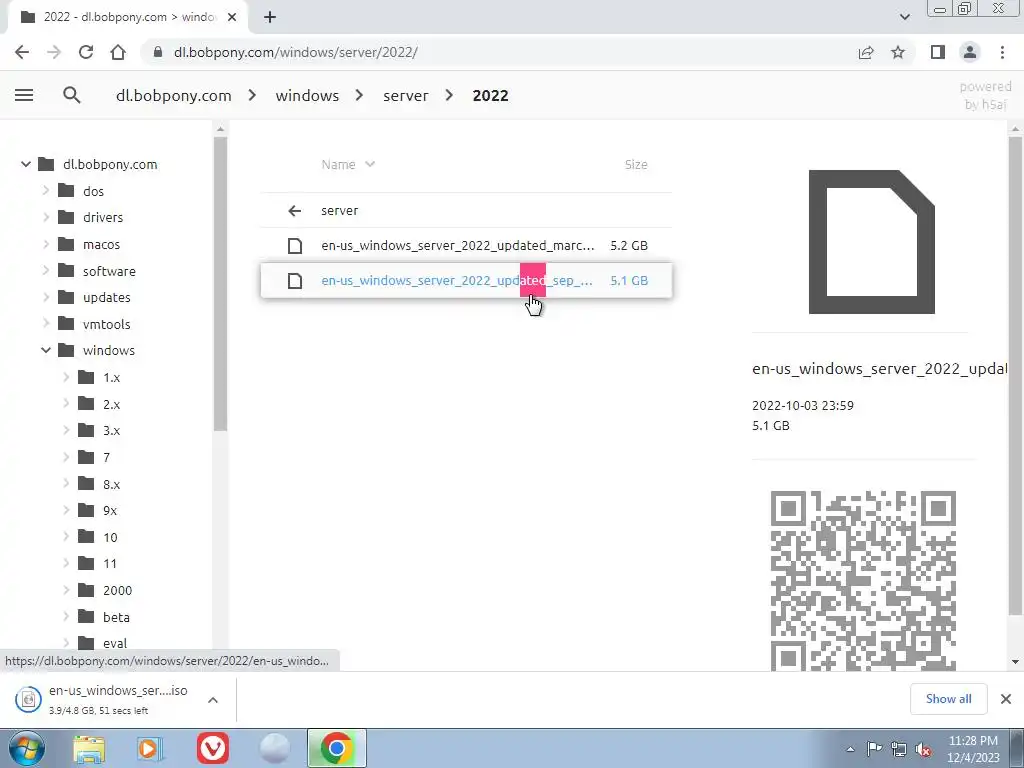The image size is (1024, 768).
Task: Expand the vmtools folder arrow
Action: [46, 324]
